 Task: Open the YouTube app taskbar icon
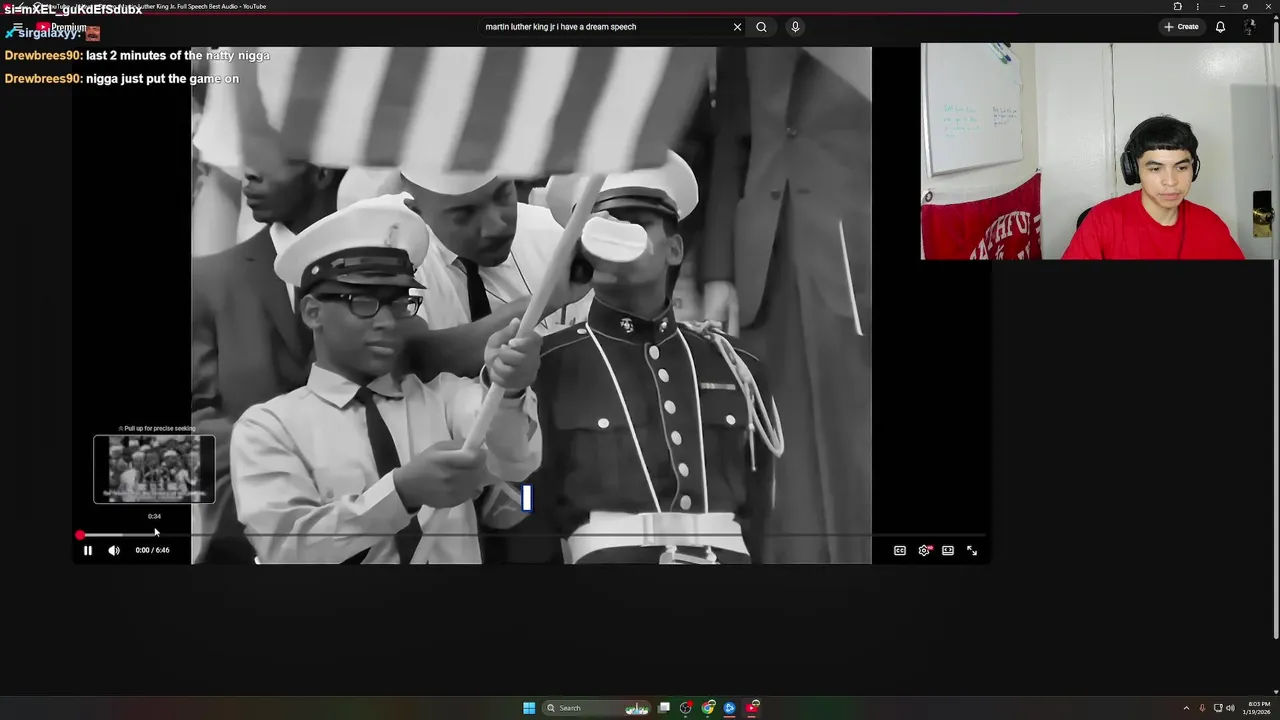(752, 708)
